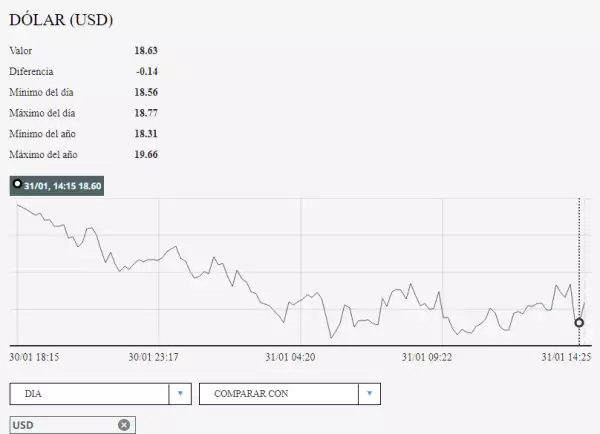Click the 31/01 14:25 axis label
The width and height of the screenshot is (600, 434).
(566, 356)
